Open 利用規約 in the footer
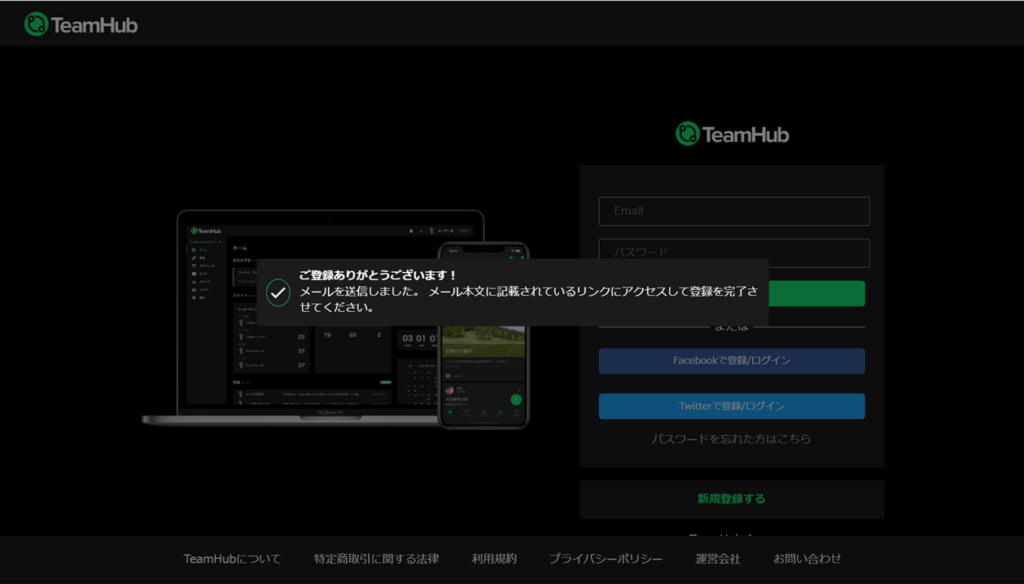The image size is (1024, 584). pyautogui.click(x=493, y=559)
